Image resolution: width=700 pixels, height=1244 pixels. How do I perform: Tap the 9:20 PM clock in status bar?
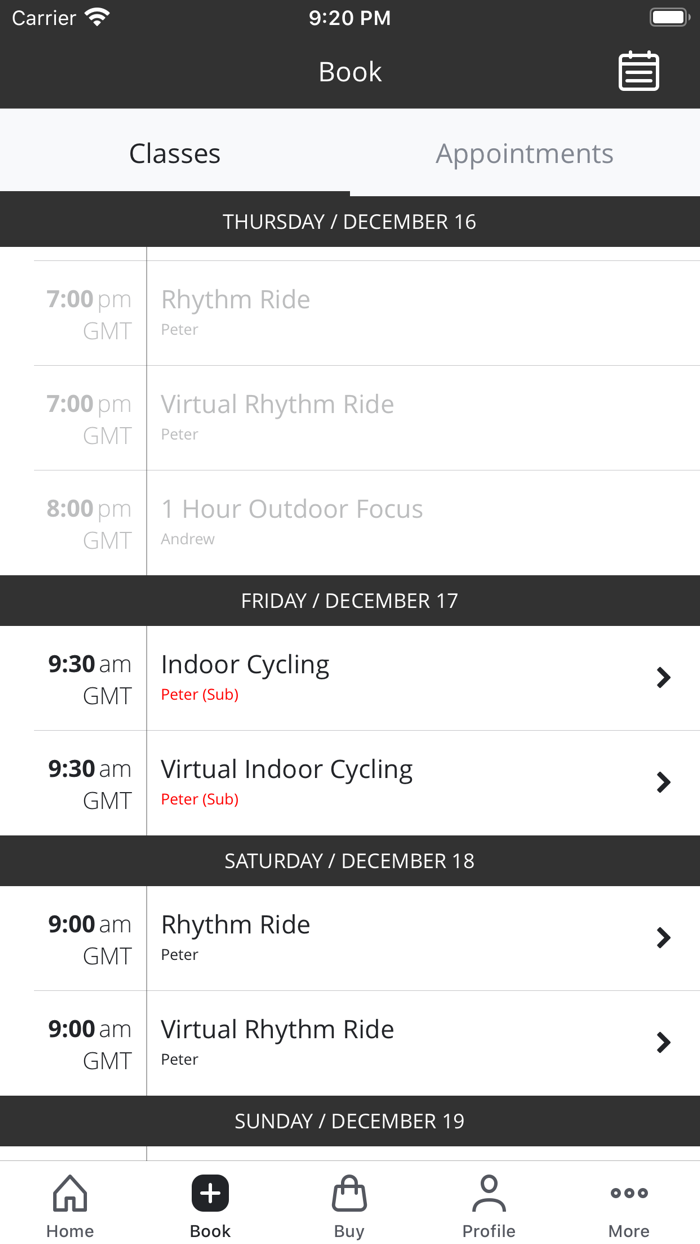click(x=350, y=17)
